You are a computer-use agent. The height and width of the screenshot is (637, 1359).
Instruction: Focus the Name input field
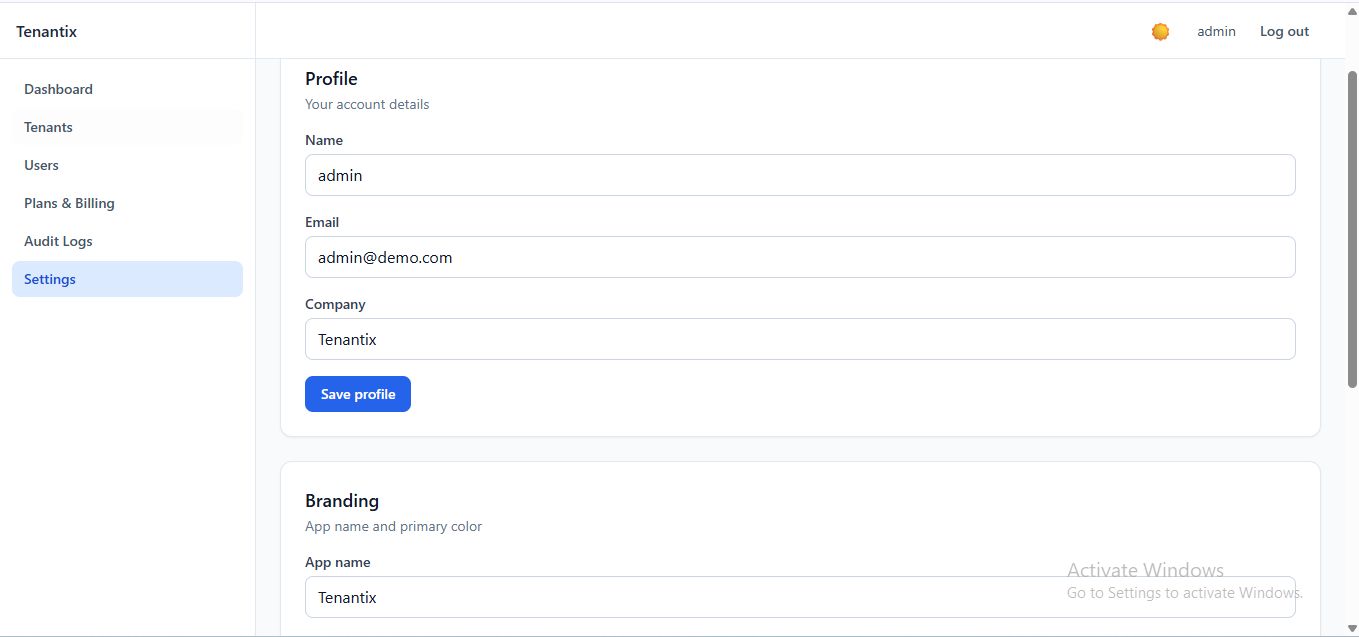coord(800,175)
